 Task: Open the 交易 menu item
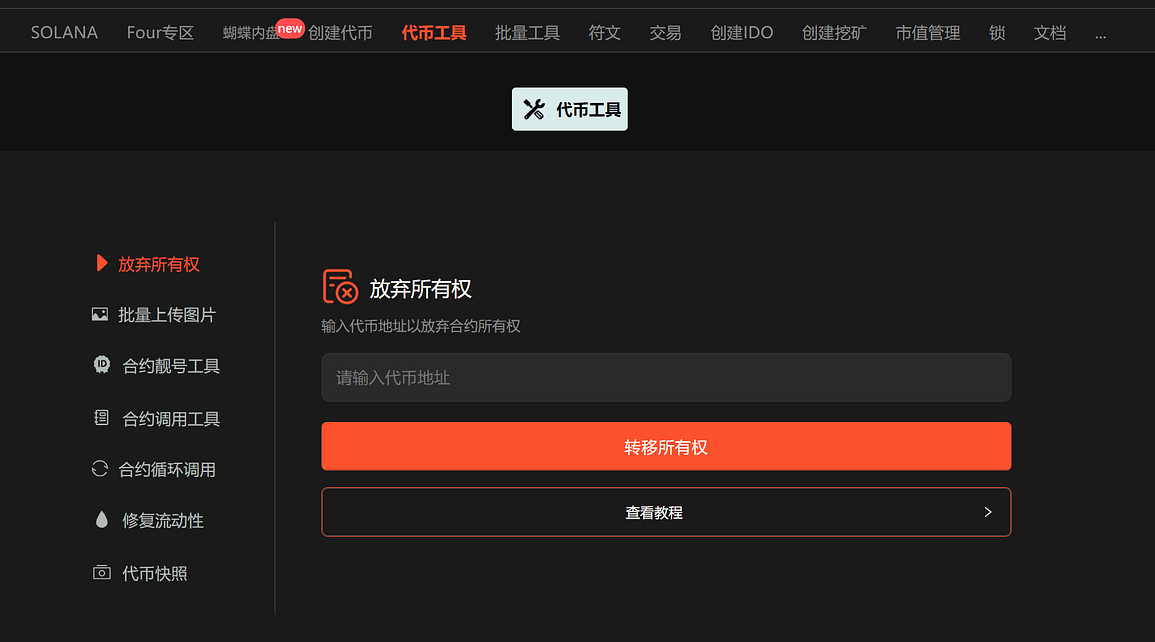tap(665, 32)
